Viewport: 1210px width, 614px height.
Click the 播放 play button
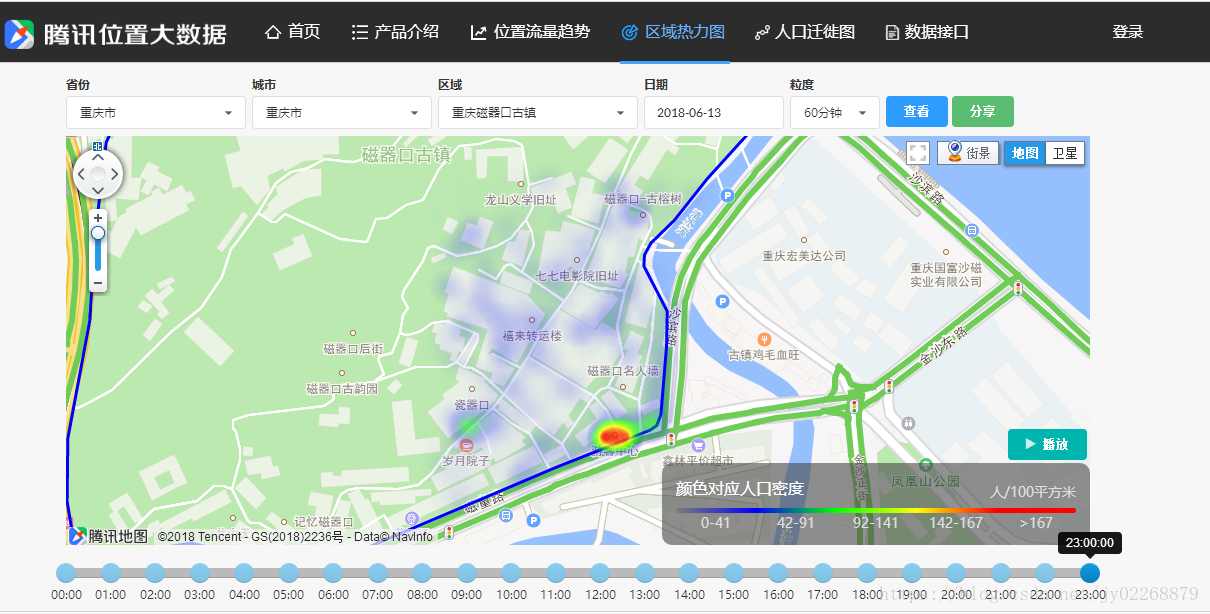click(x=1047, y=444)
